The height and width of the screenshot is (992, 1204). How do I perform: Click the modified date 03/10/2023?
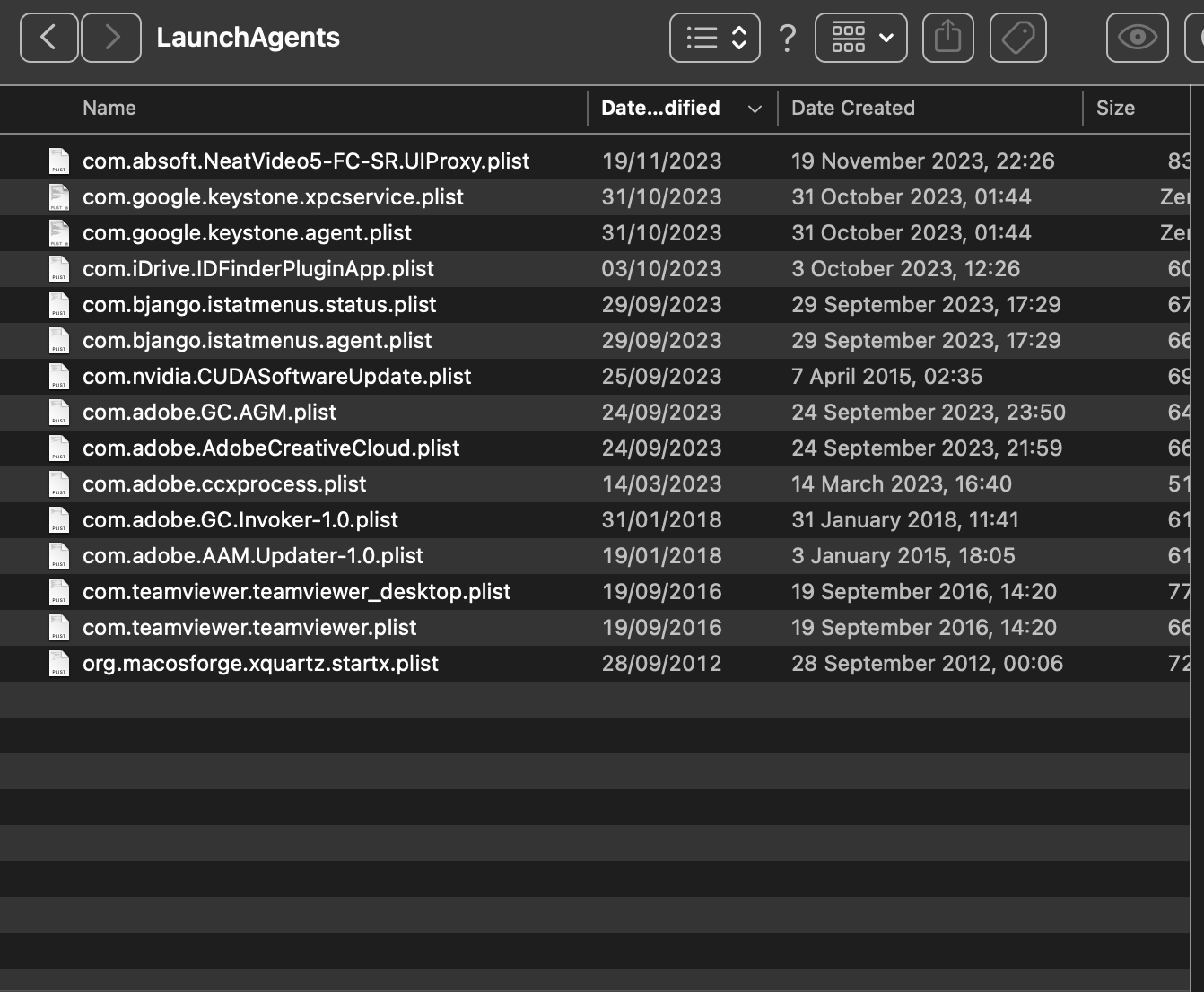pyautogui.click(x=661, y=269)
